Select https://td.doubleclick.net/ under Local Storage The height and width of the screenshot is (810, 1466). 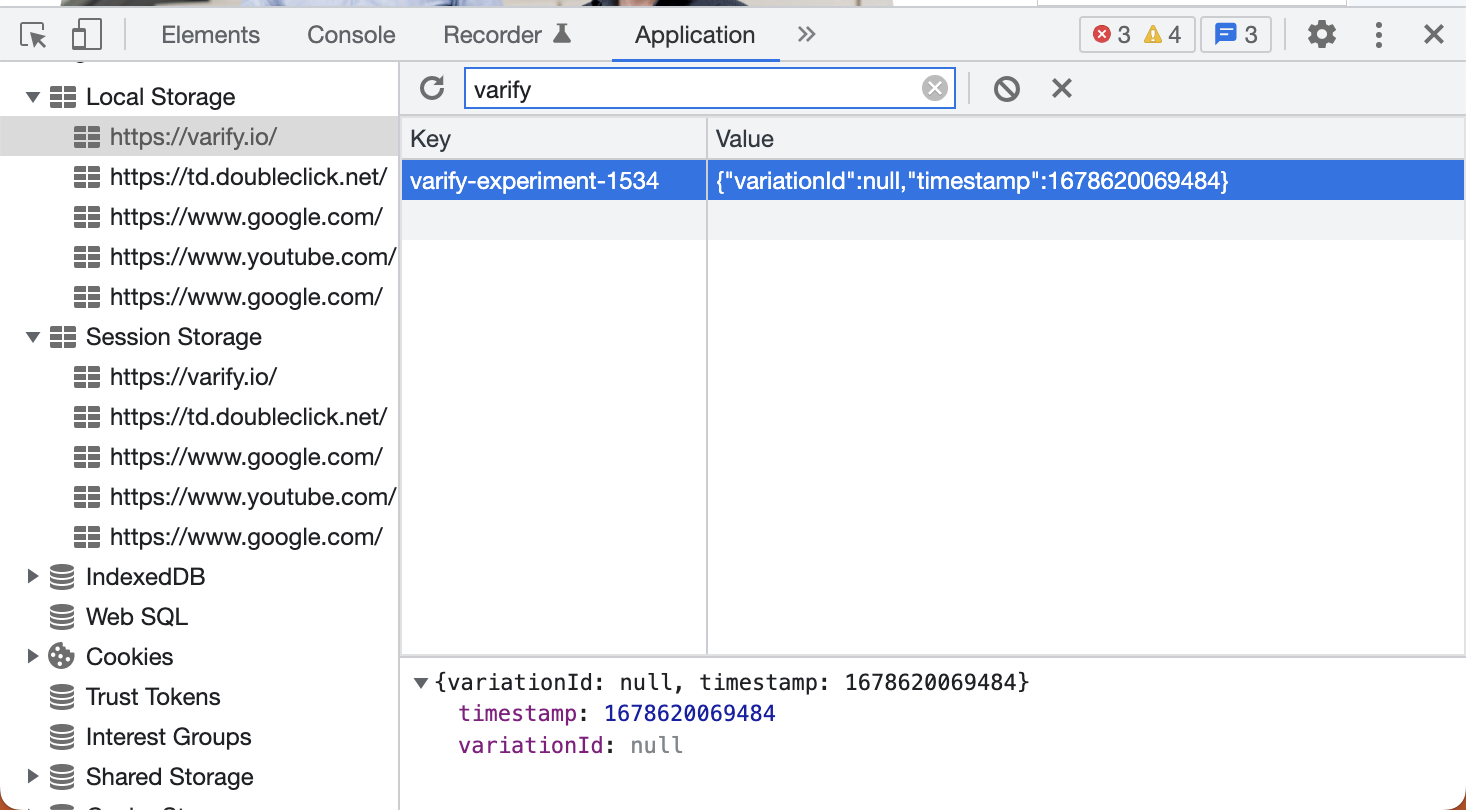coord(200,177)
